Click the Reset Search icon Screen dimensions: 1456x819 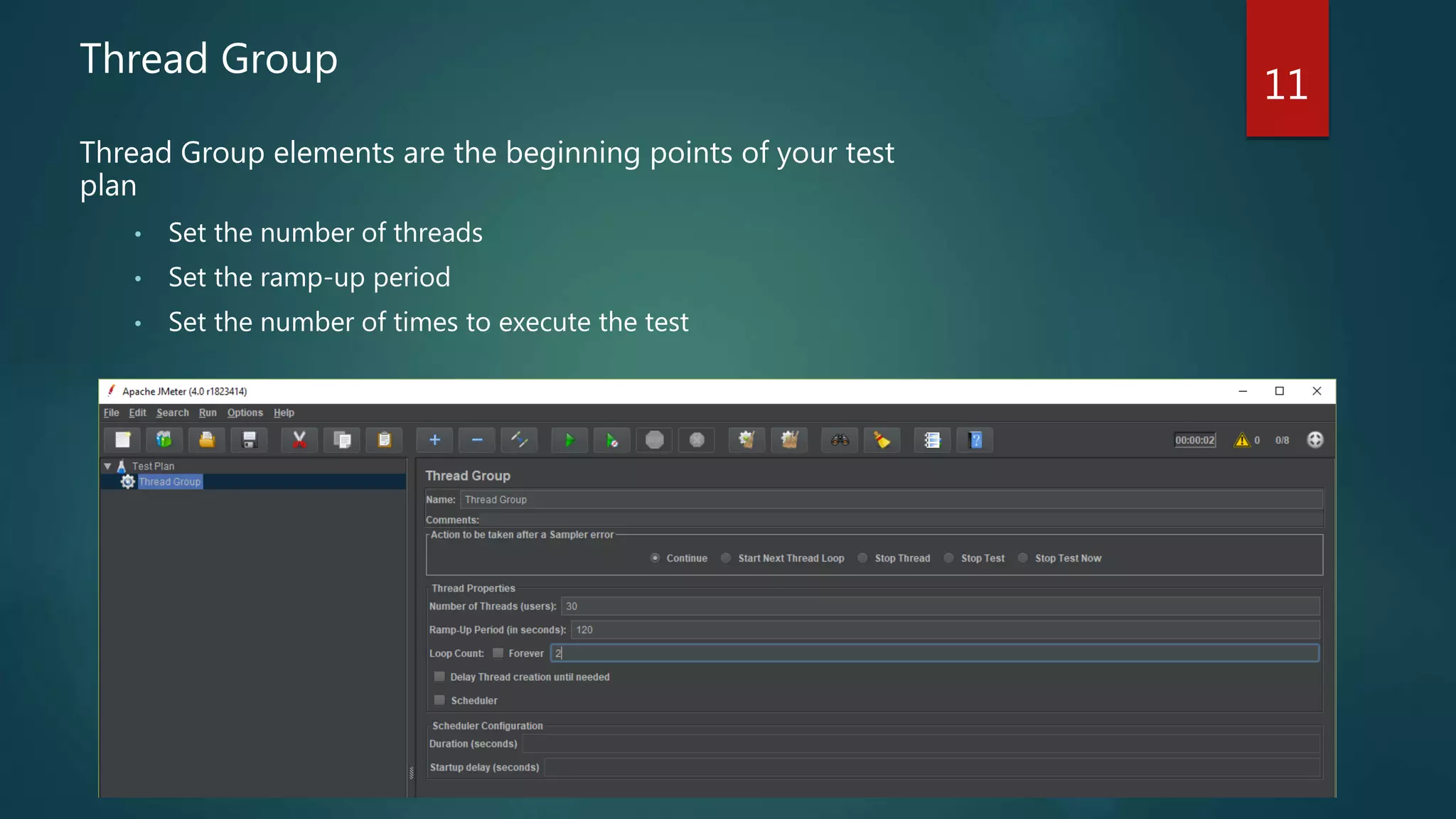pos(882,440)
